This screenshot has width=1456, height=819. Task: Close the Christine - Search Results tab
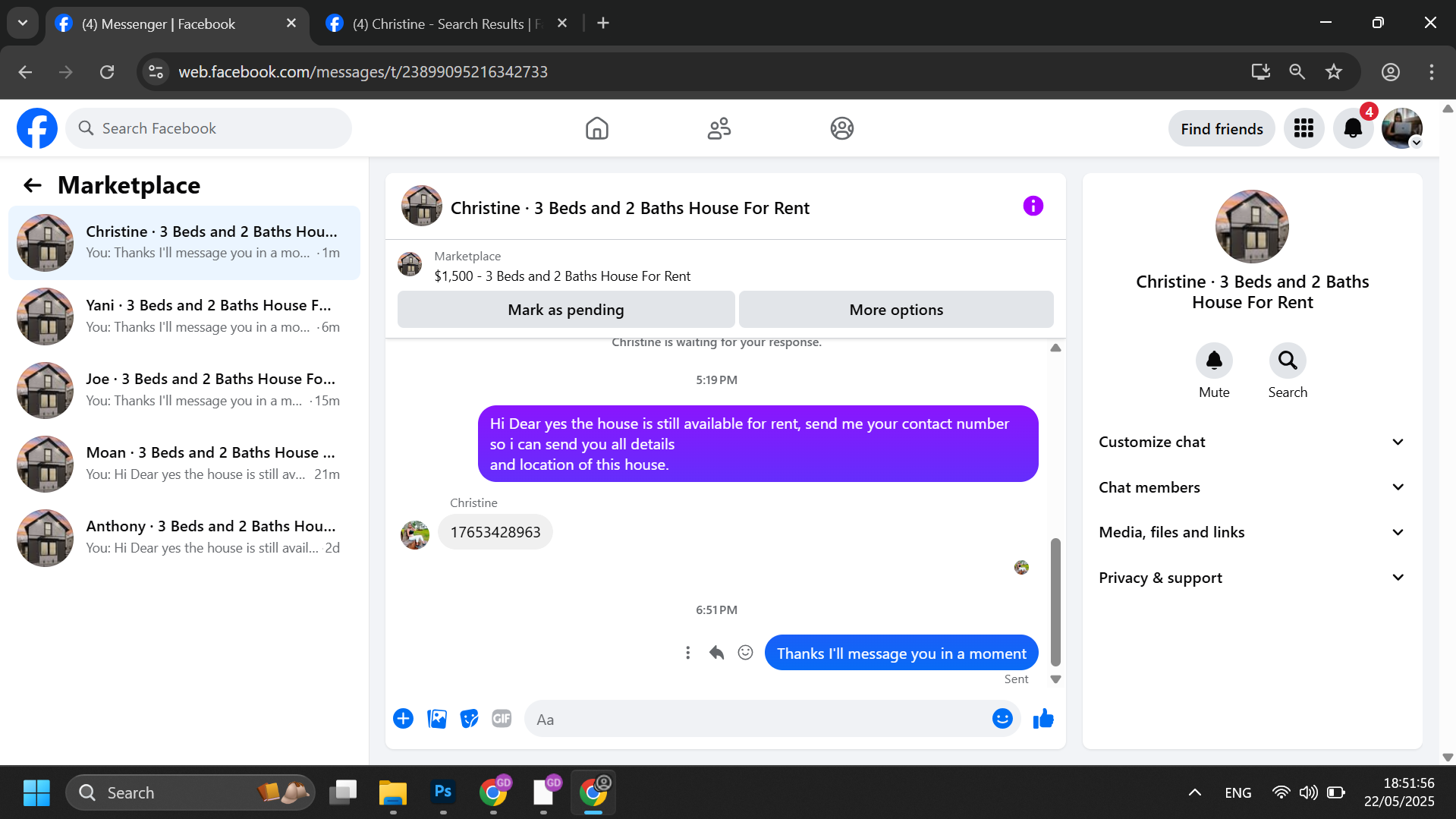click(x=562, y=24)
